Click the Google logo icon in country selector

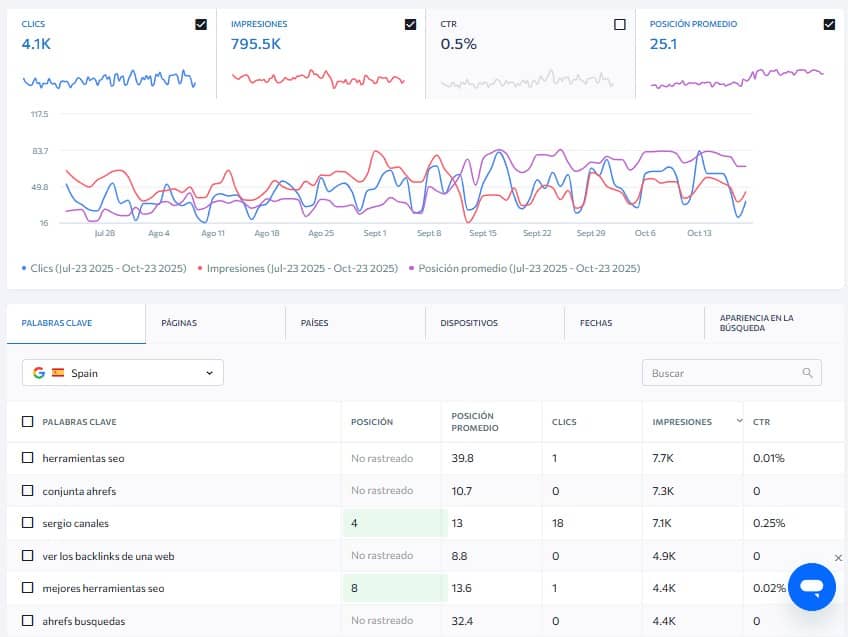[39, 373]
